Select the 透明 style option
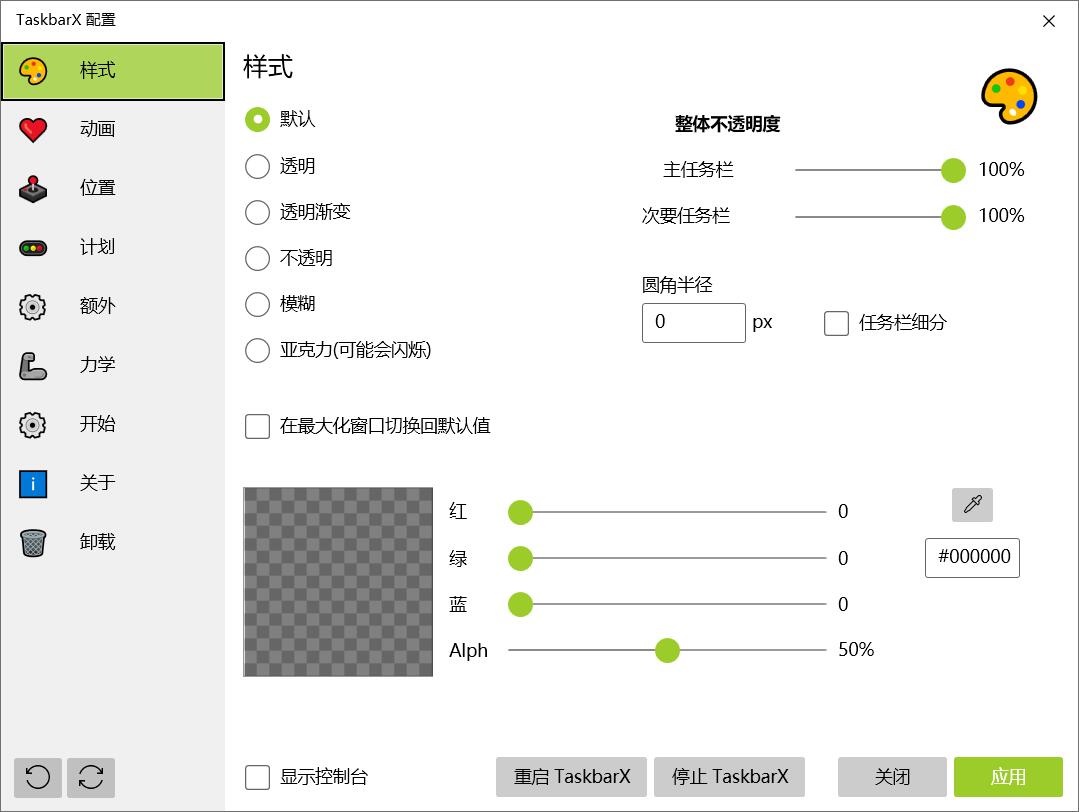Viewport: 1079px width, 812px height. (x=257, y=166)
